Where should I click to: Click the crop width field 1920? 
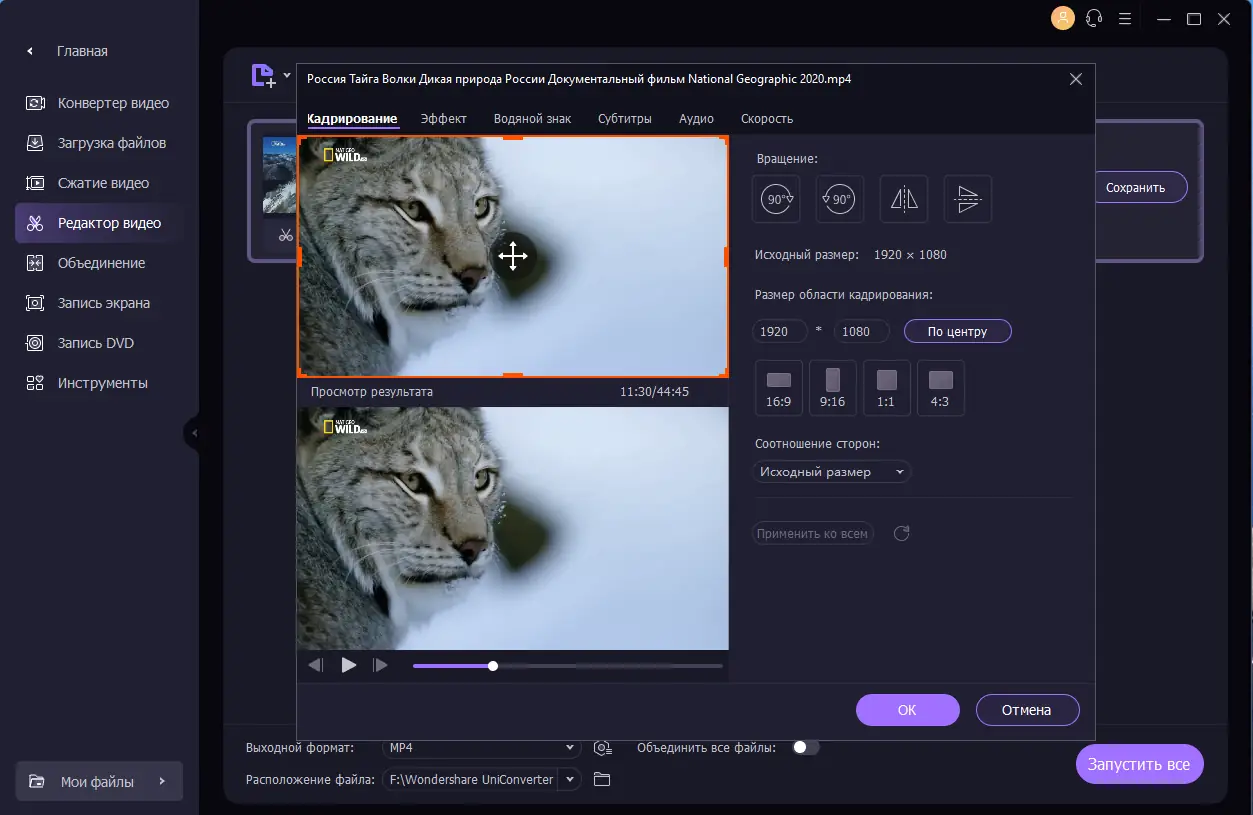779,331
